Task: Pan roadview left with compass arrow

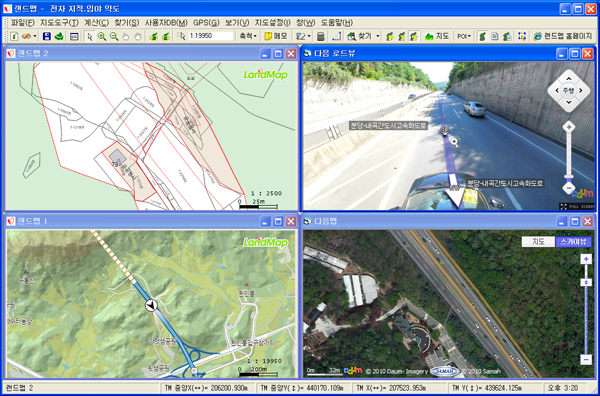Action: 556,91
